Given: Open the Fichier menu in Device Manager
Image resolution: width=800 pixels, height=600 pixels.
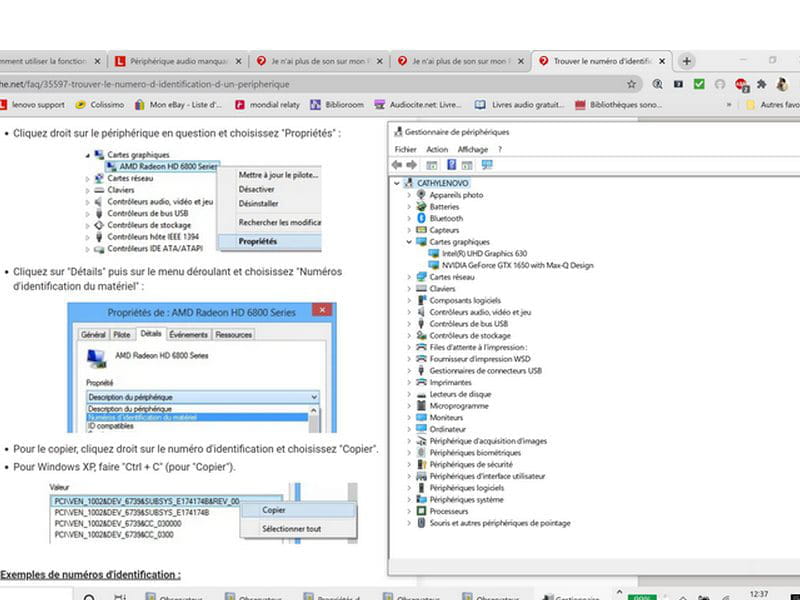Looking at the screenshot, I should pos(406,149).
